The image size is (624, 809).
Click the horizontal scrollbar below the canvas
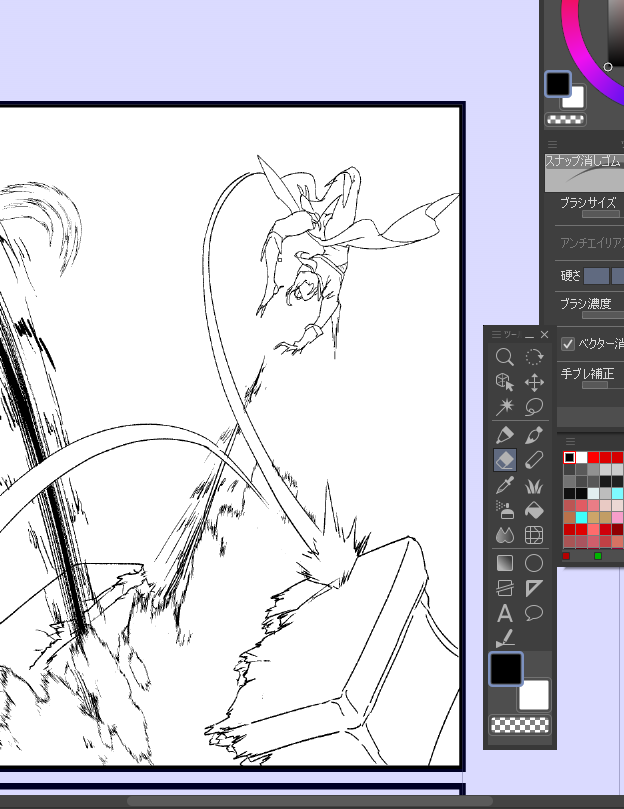310,802
